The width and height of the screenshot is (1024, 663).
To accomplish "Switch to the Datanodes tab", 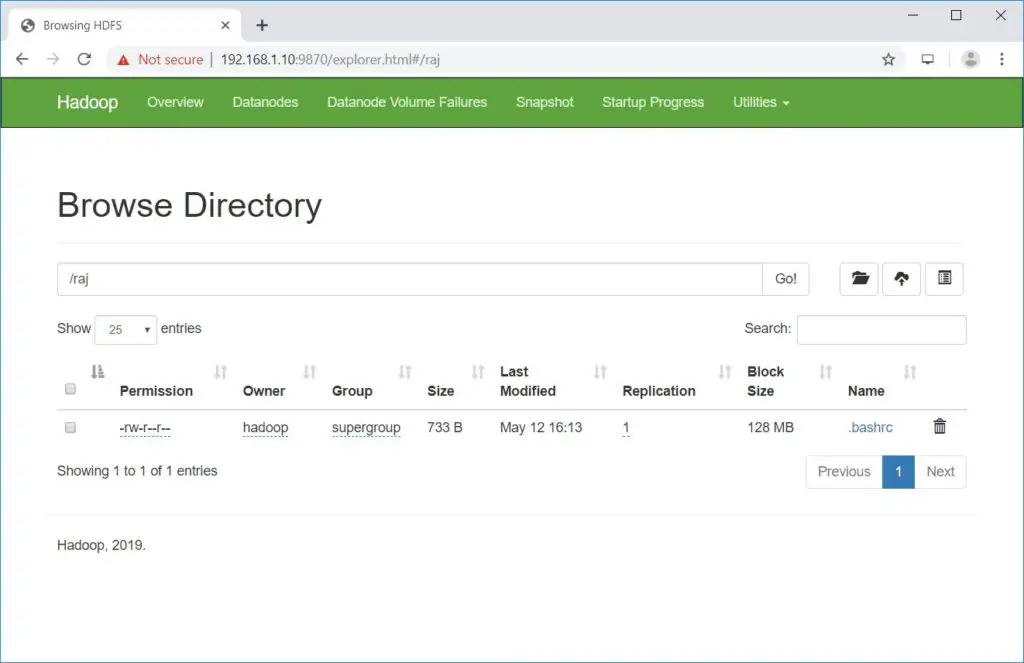I will pos(264,102).
